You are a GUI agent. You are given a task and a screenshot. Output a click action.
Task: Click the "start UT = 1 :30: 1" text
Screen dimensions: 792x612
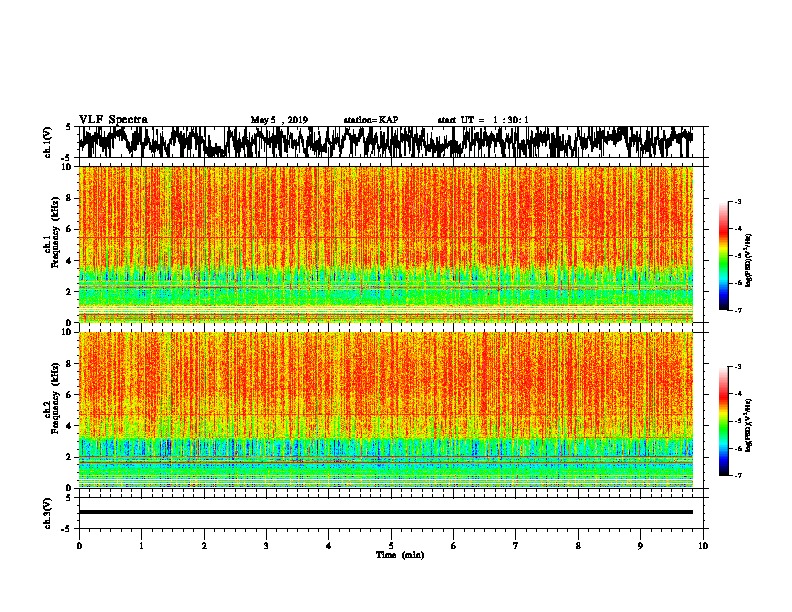483,120
